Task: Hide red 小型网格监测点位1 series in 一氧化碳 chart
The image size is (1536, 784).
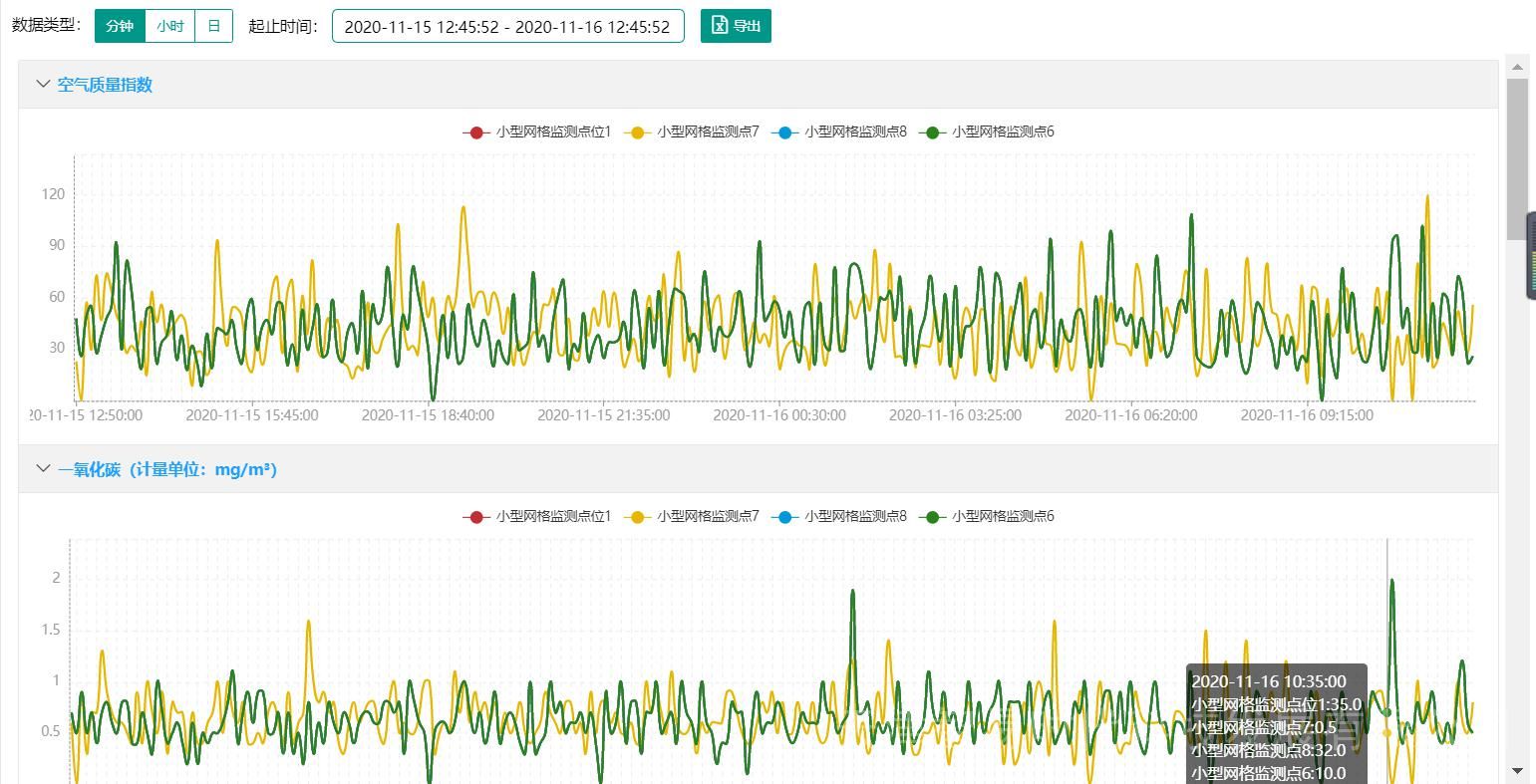Action: (536, 516)
